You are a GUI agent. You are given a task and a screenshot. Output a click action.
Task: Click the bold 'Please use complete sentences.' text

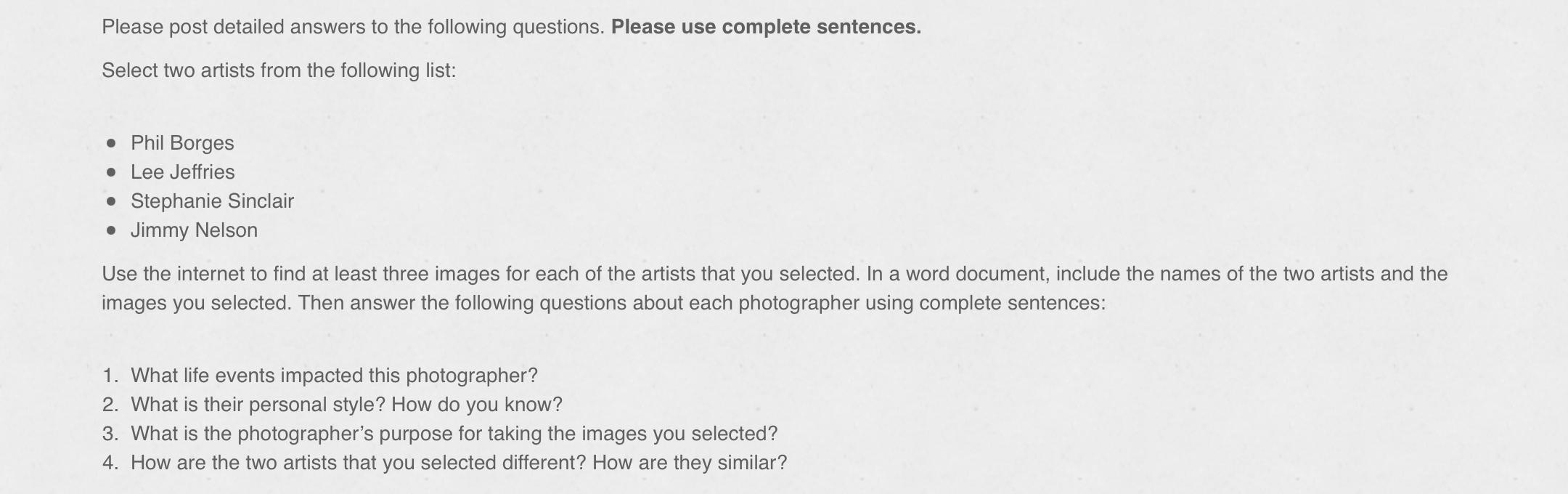766,27
